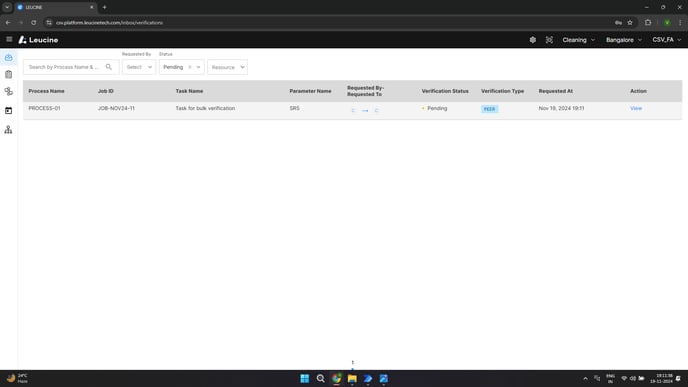Open the settings gear in Leucine header
Screen dimensions: 688x387
point(533,40)
